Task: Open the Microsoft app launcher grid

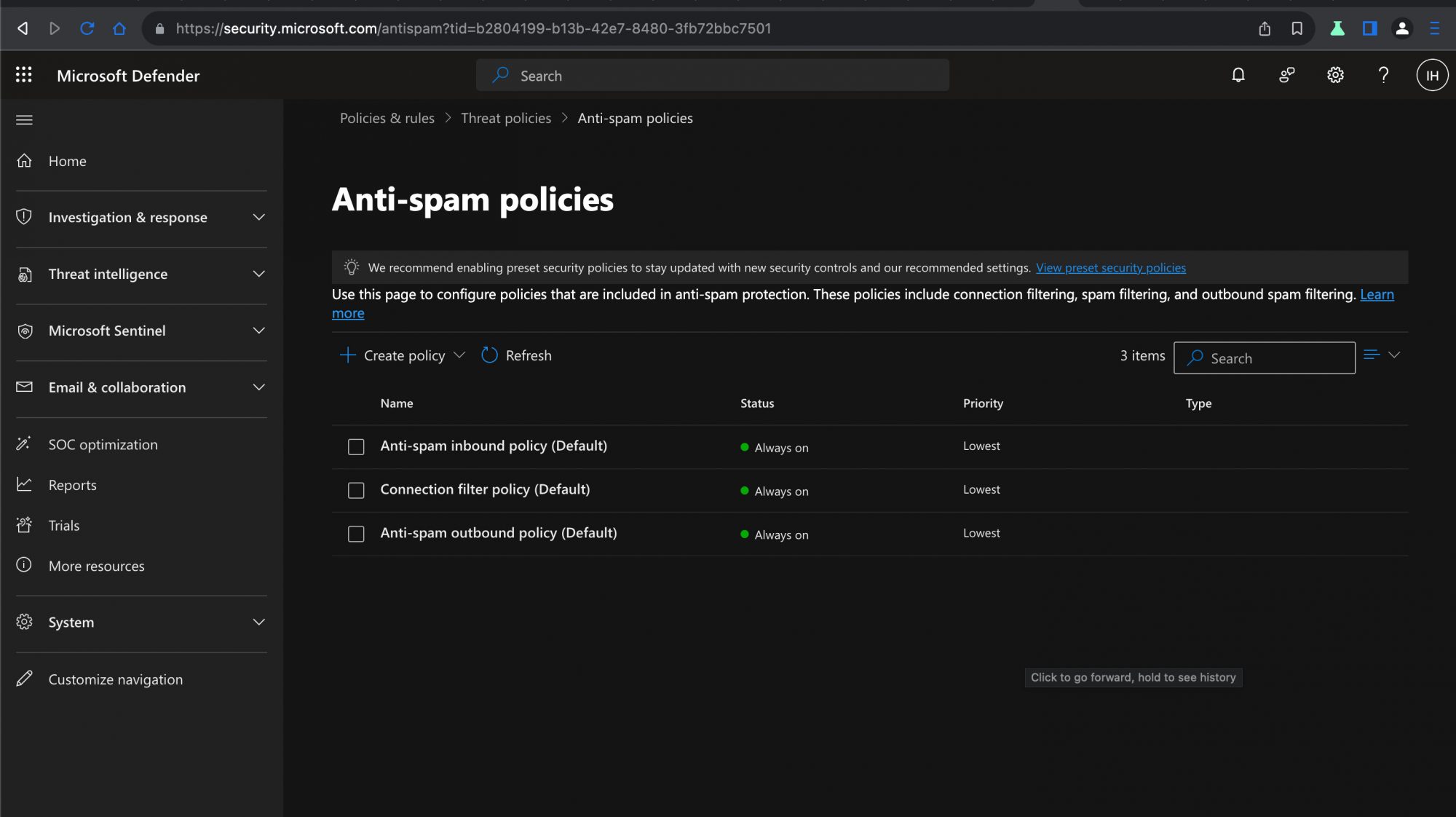Action: [24, 75]
